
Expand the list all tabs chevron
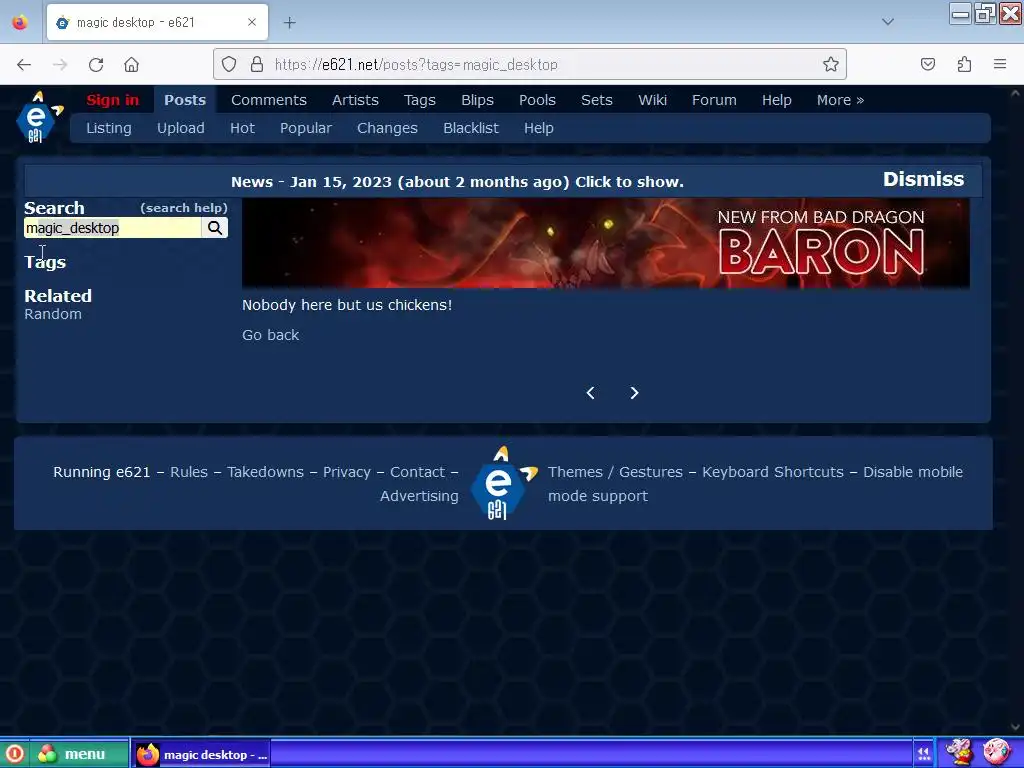point(888,22)
